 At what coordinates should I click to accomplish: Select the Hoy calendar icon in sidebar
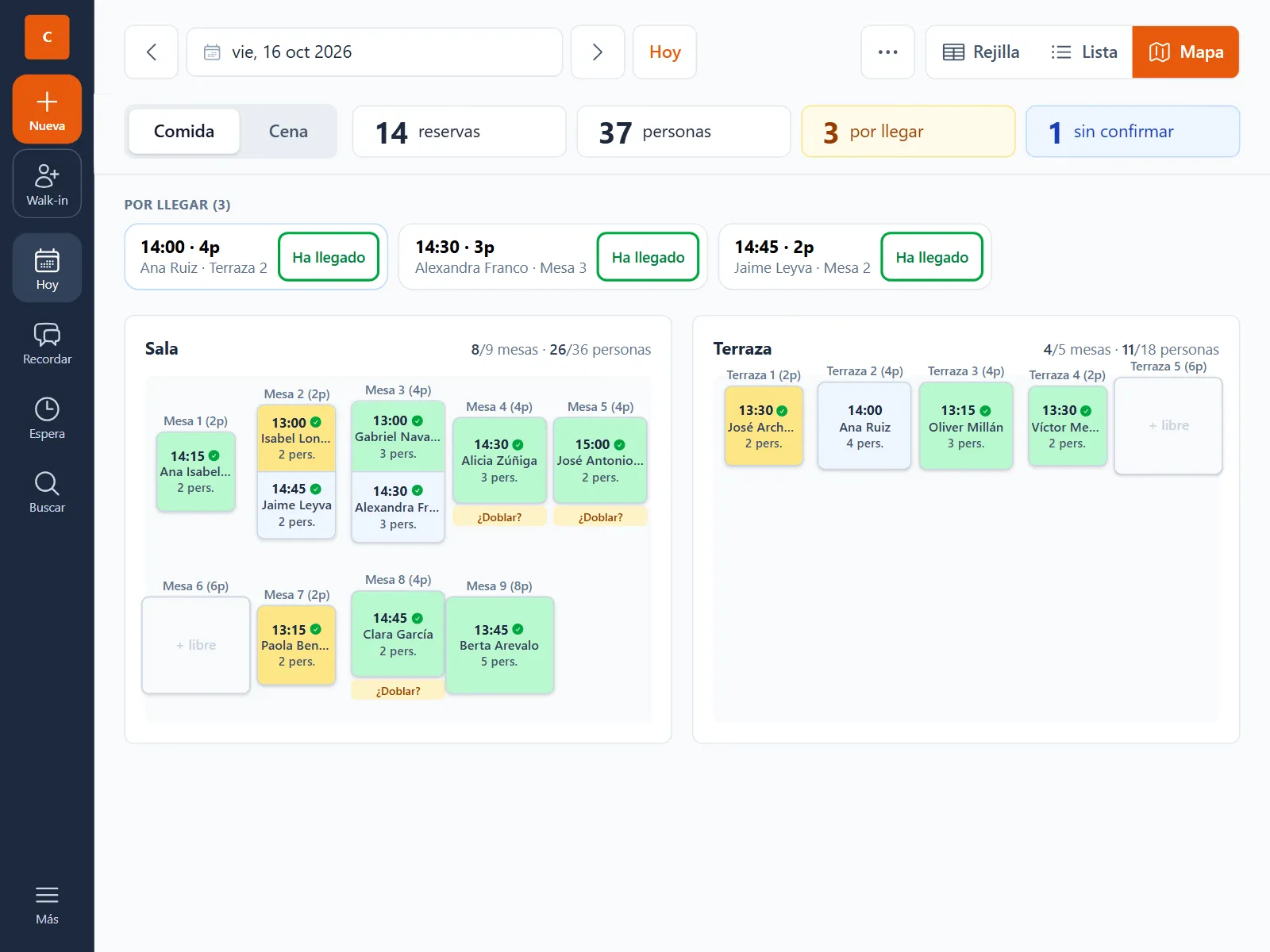(47, 268)
